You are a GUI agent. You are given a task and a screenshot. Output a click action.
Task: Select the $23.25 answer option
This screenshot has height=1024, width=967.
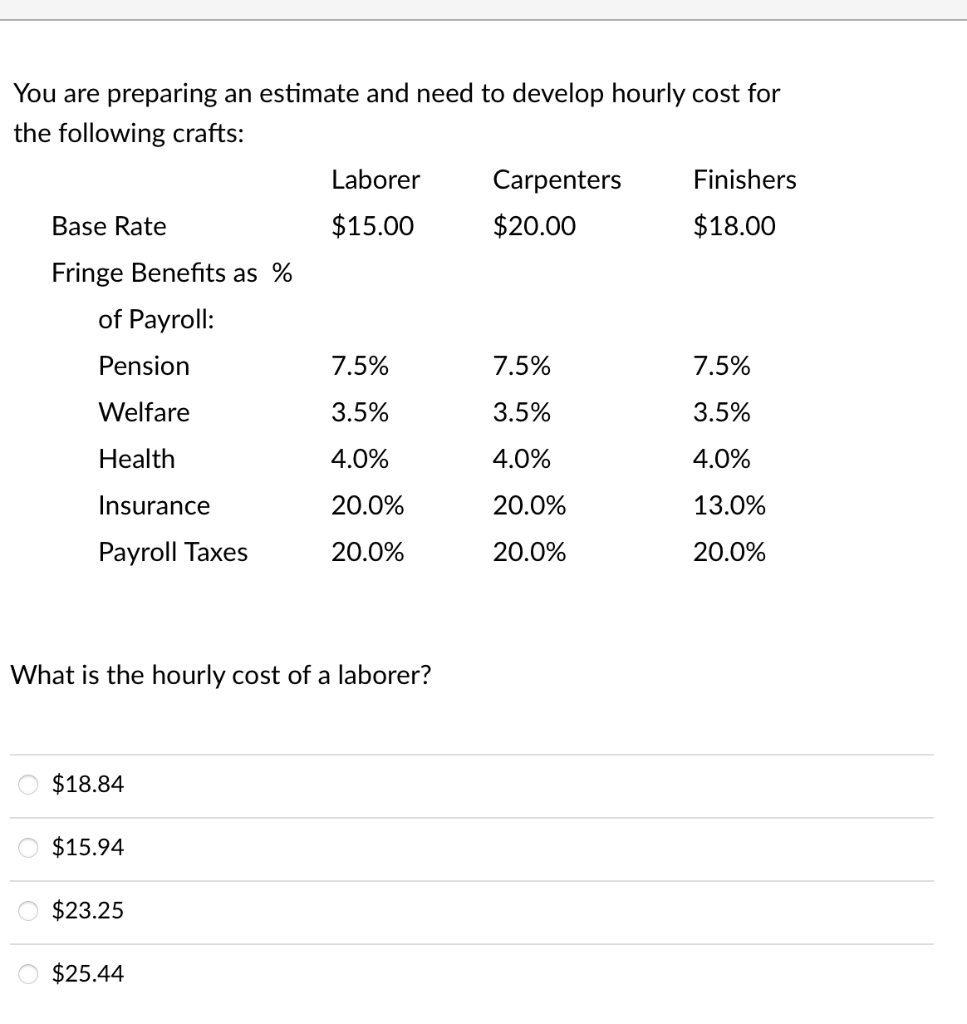click(x=25, y=910)
